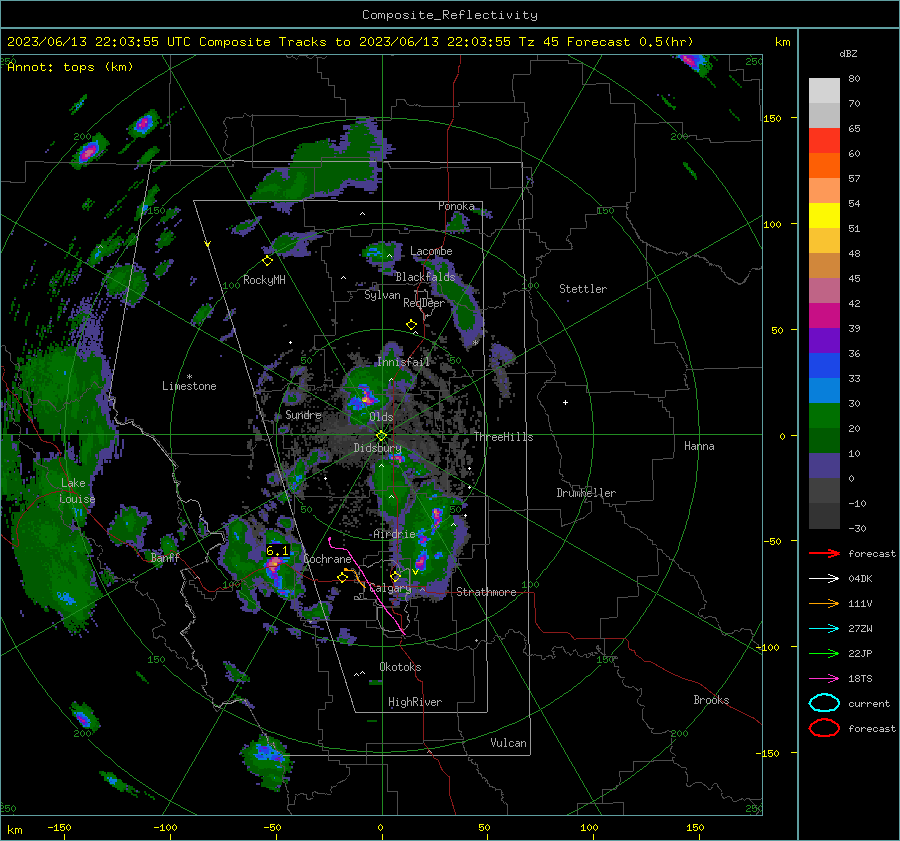The image size is (900, 841).
Task: Click the Limestone label
Action: tap(189, 386)
